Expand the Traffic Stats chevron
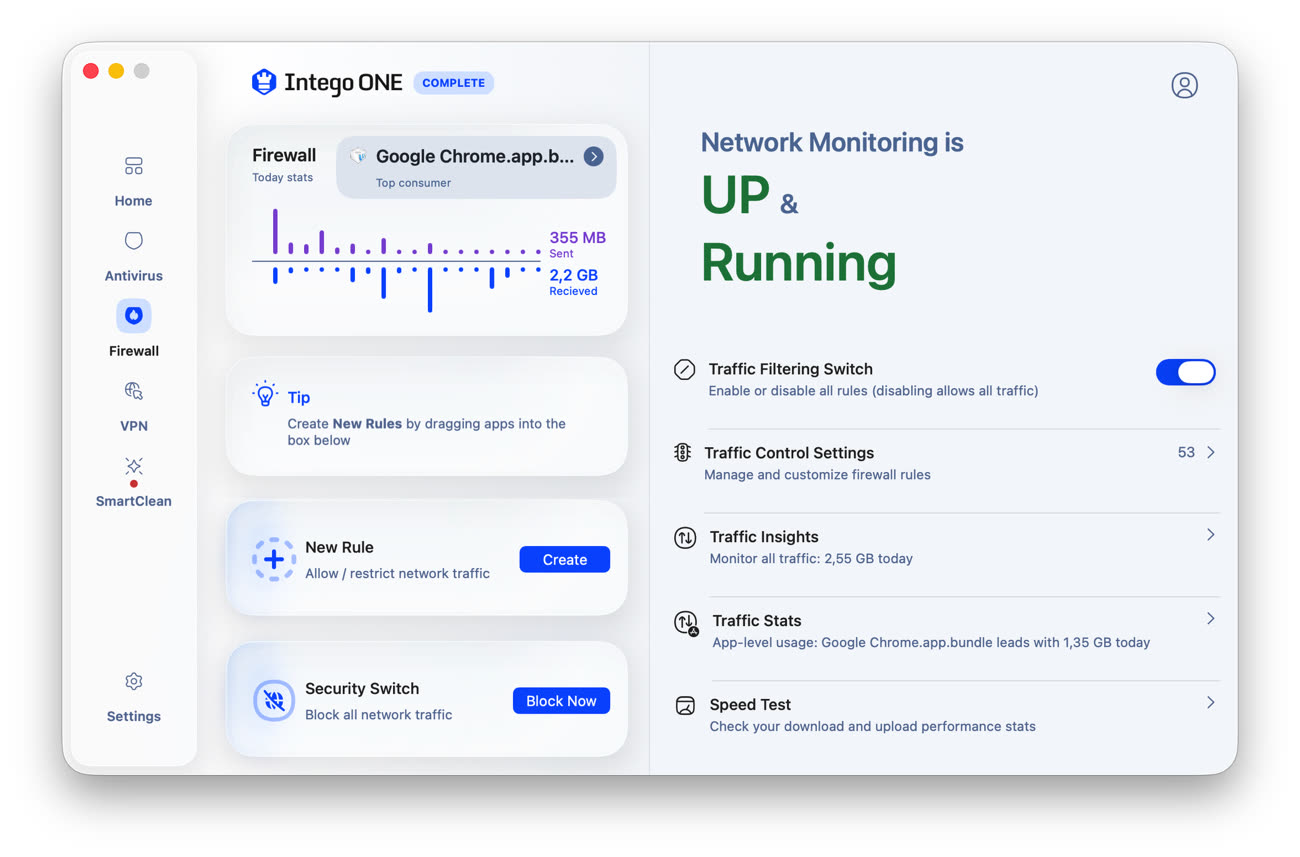Image resolution: width=1300 pixels, height=857 pixels. coord(1210,619)
